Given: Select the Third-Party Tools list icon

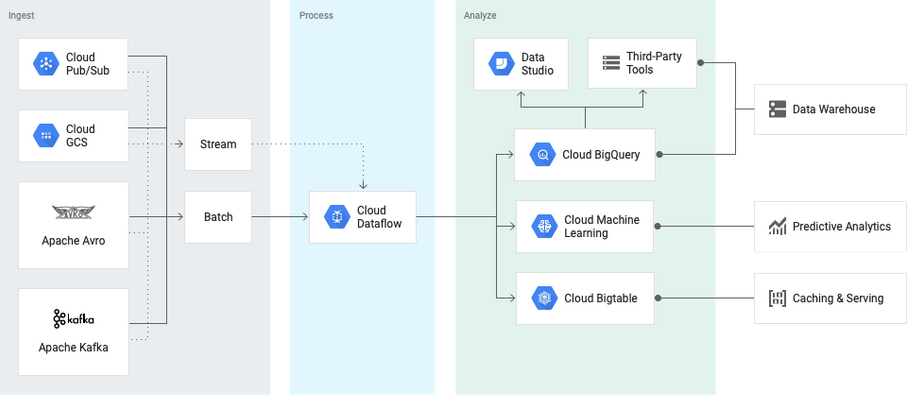Looking at the screenshot, I should point(611,63).
